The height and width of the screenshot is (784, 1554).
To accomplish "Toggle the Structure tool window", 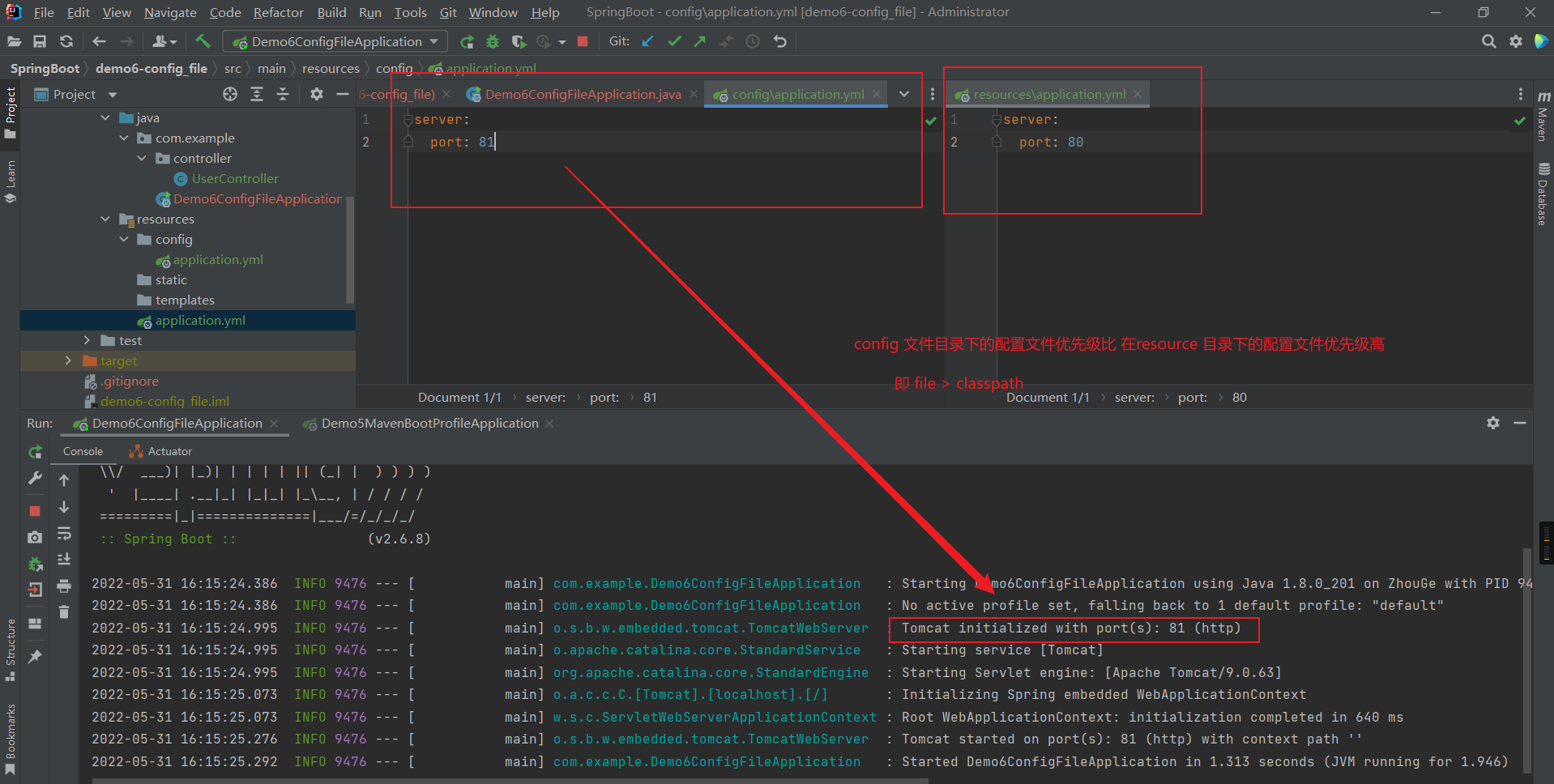I will 11,650.
